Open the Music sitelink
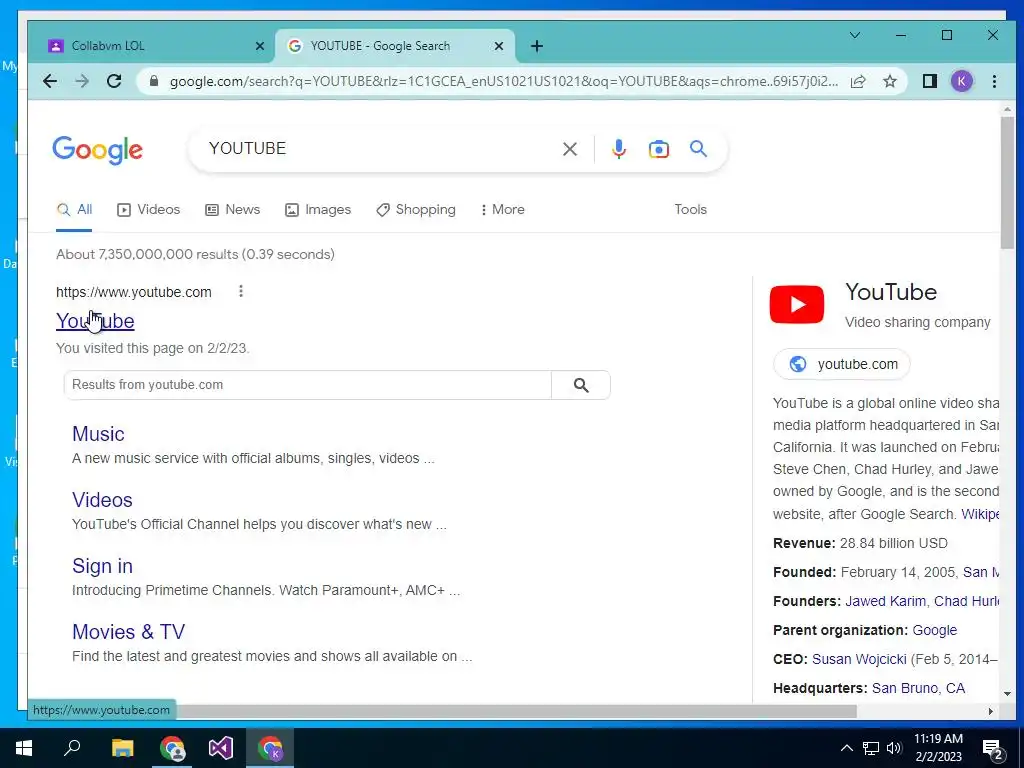The width and height of the screenshot is (1024, 768). 98,434
